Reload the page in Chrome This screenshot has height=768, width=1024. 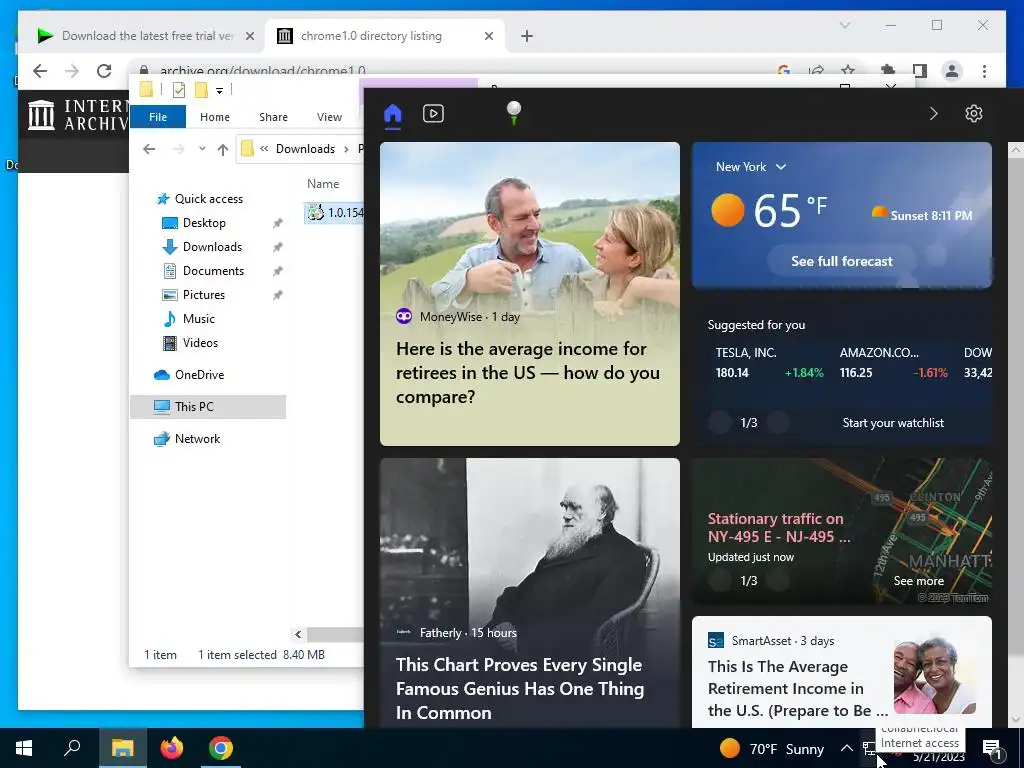[x=104, y=71]
